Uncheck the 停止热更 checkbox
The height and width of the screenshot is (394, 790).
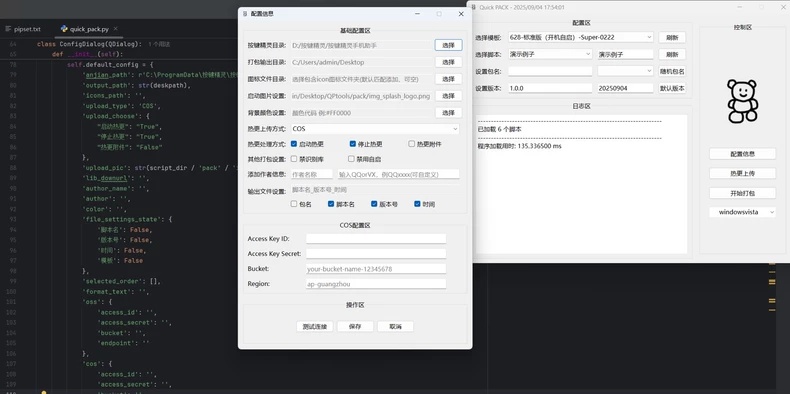(x=353, y=144)
